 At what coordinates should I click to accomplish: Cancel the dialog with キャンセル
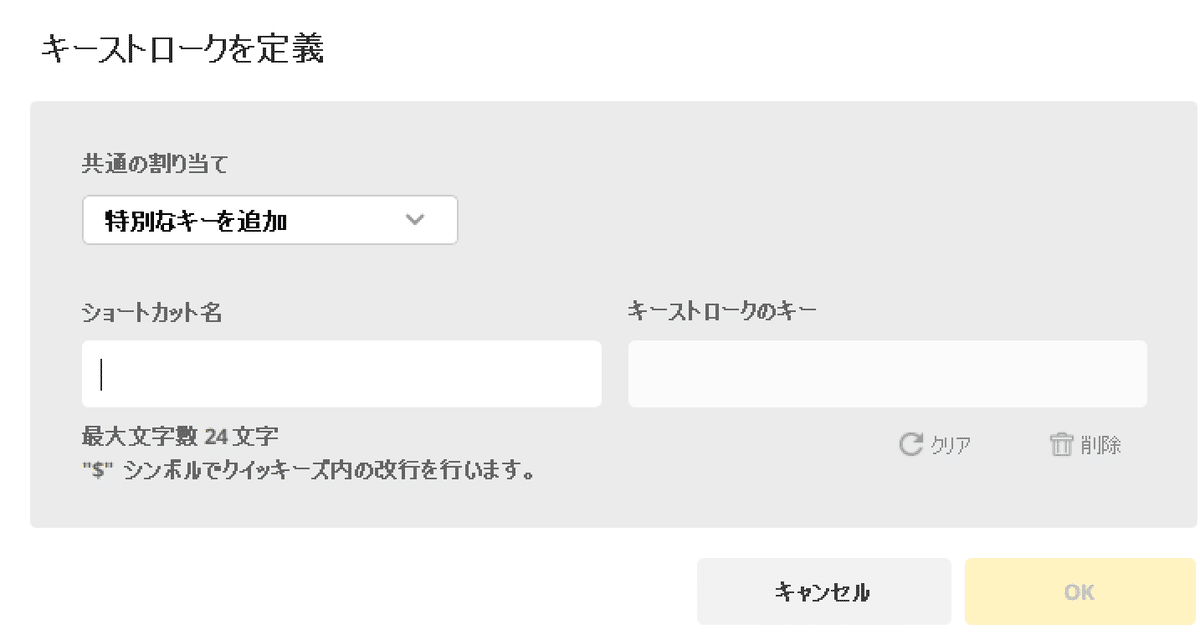coord(823,592)
